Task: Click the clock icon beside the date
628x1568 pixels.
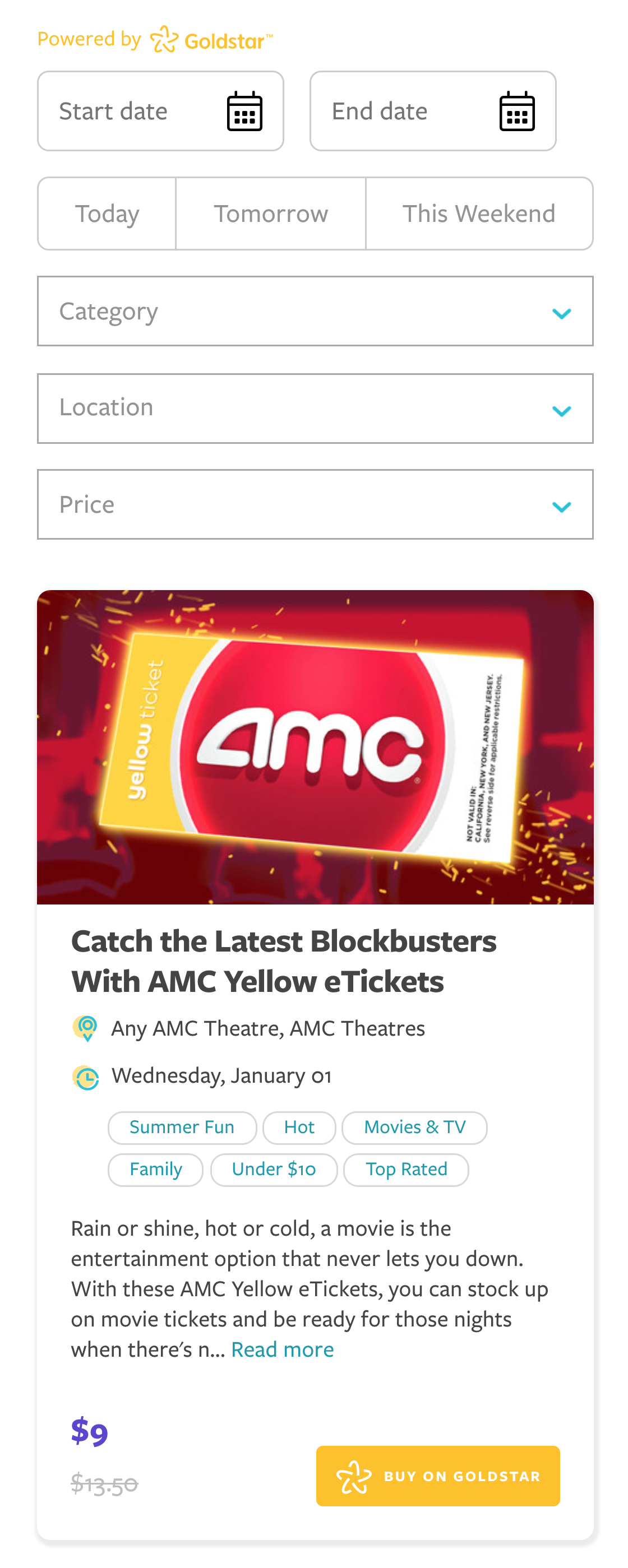Action: coord(85,1076)
